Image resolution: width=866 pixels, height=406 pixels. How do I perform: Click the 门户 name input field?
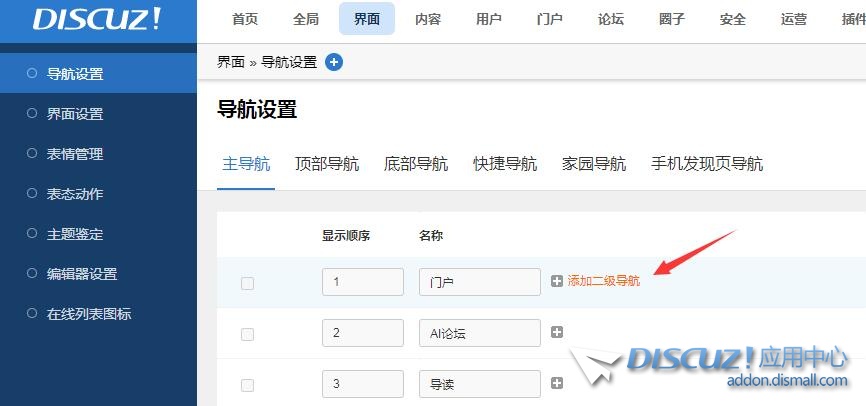[479, 282]
